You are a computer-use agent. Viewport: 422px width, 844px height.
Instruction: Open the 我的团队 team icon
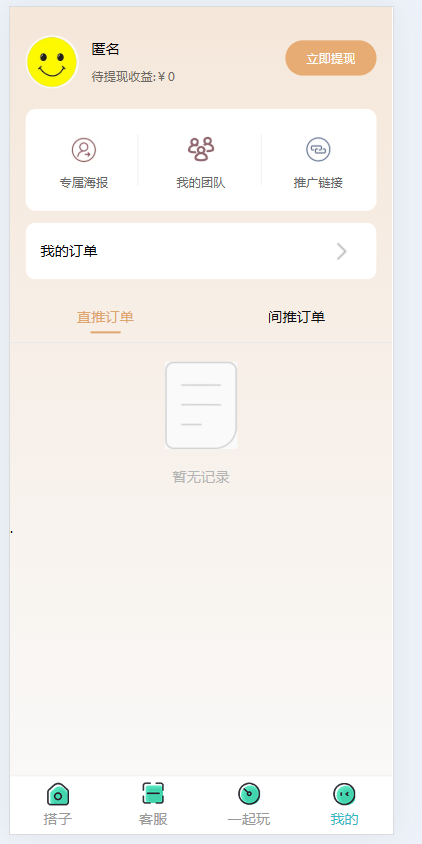tap(201, 149)
